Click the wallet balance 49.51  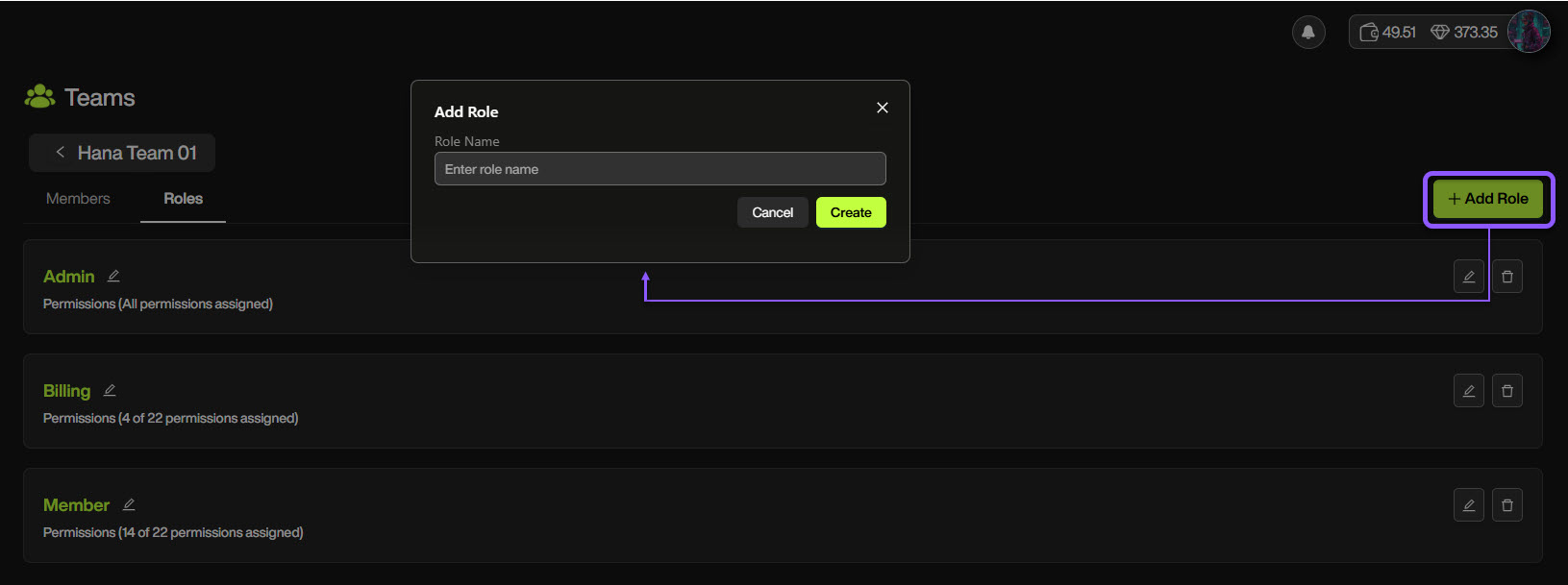1387,33
